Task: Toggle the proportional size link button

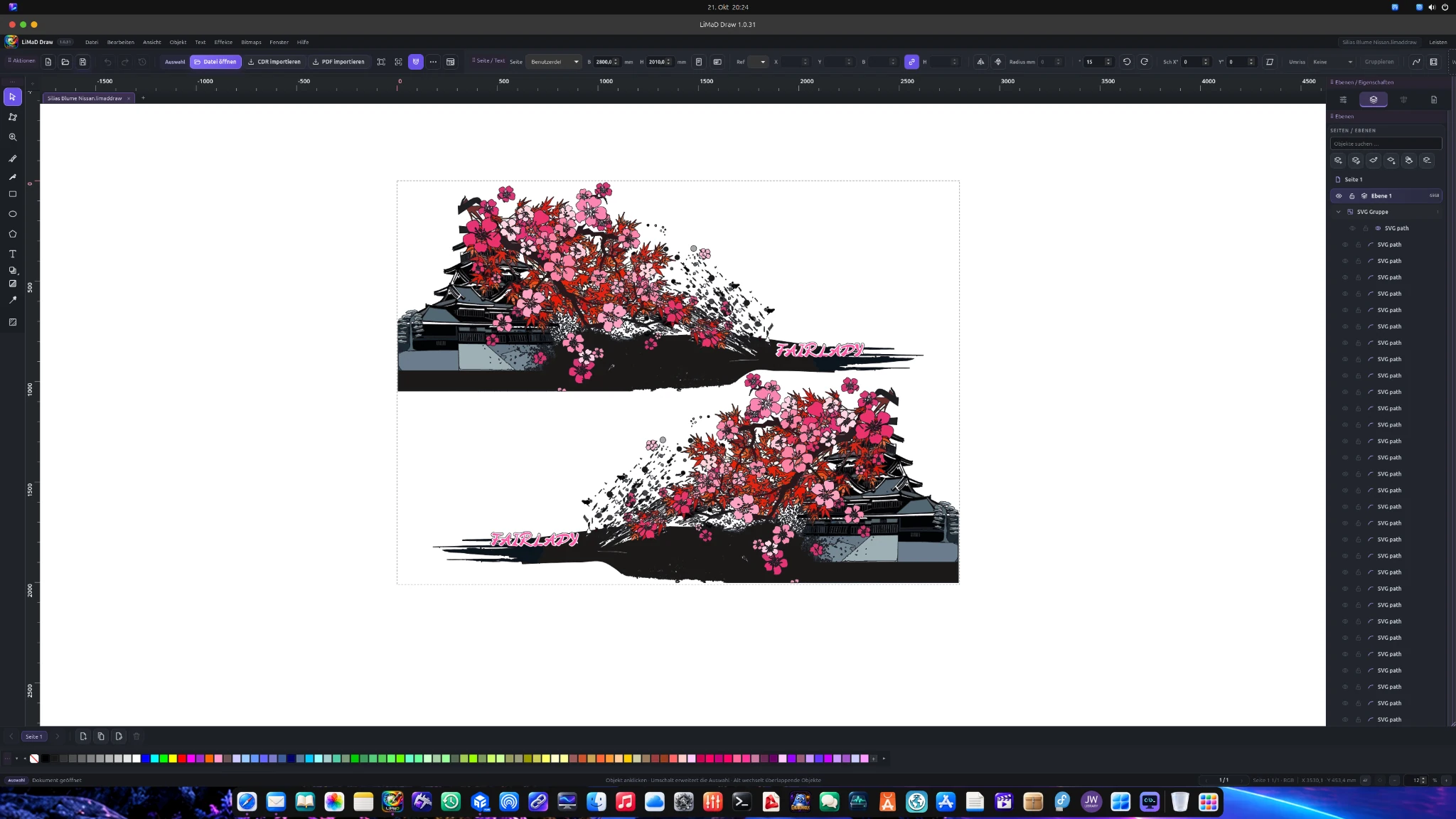Action: click(x=911, y=62)
